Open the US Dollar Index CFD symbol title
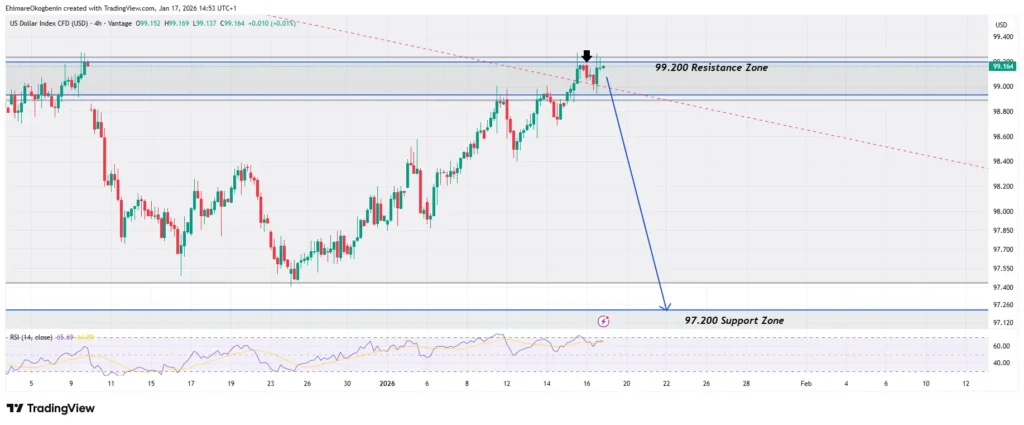Screen dimensions: 1024x425 [69, 23]
